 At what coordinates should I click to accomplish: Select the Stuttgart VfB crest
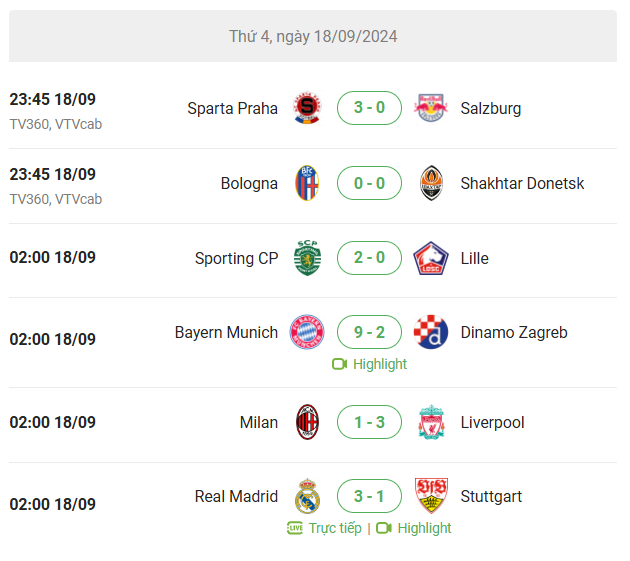click(431, 496)
